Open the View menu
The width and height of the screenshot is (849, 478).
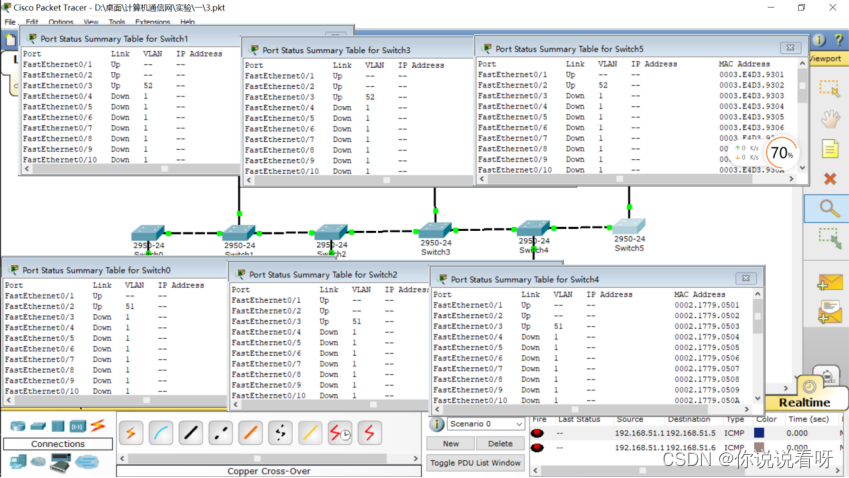click(x=91, y=22)
